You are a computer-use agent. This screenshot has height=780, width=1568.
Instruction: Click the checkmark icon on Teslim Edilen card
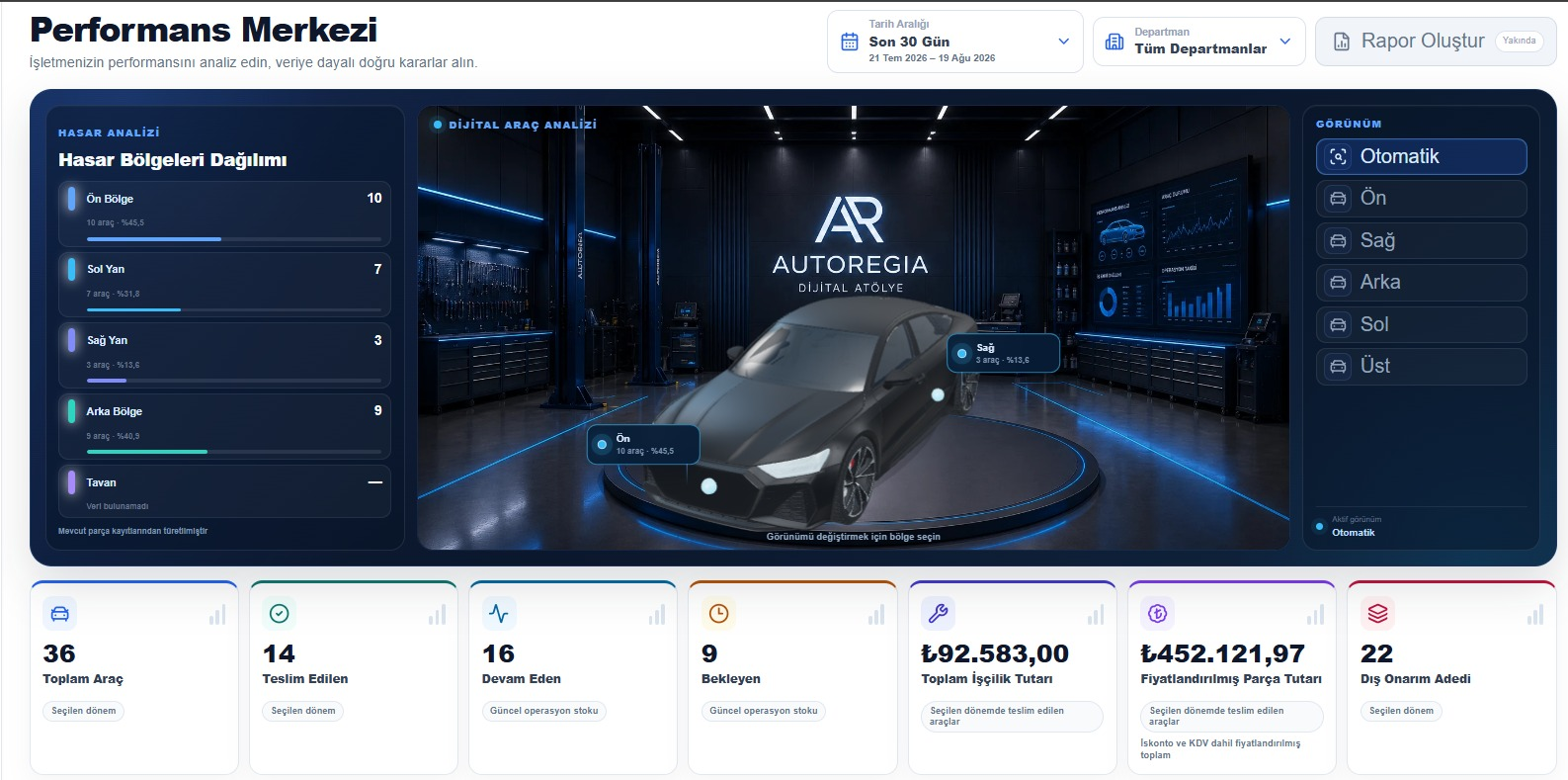[280, 614]
